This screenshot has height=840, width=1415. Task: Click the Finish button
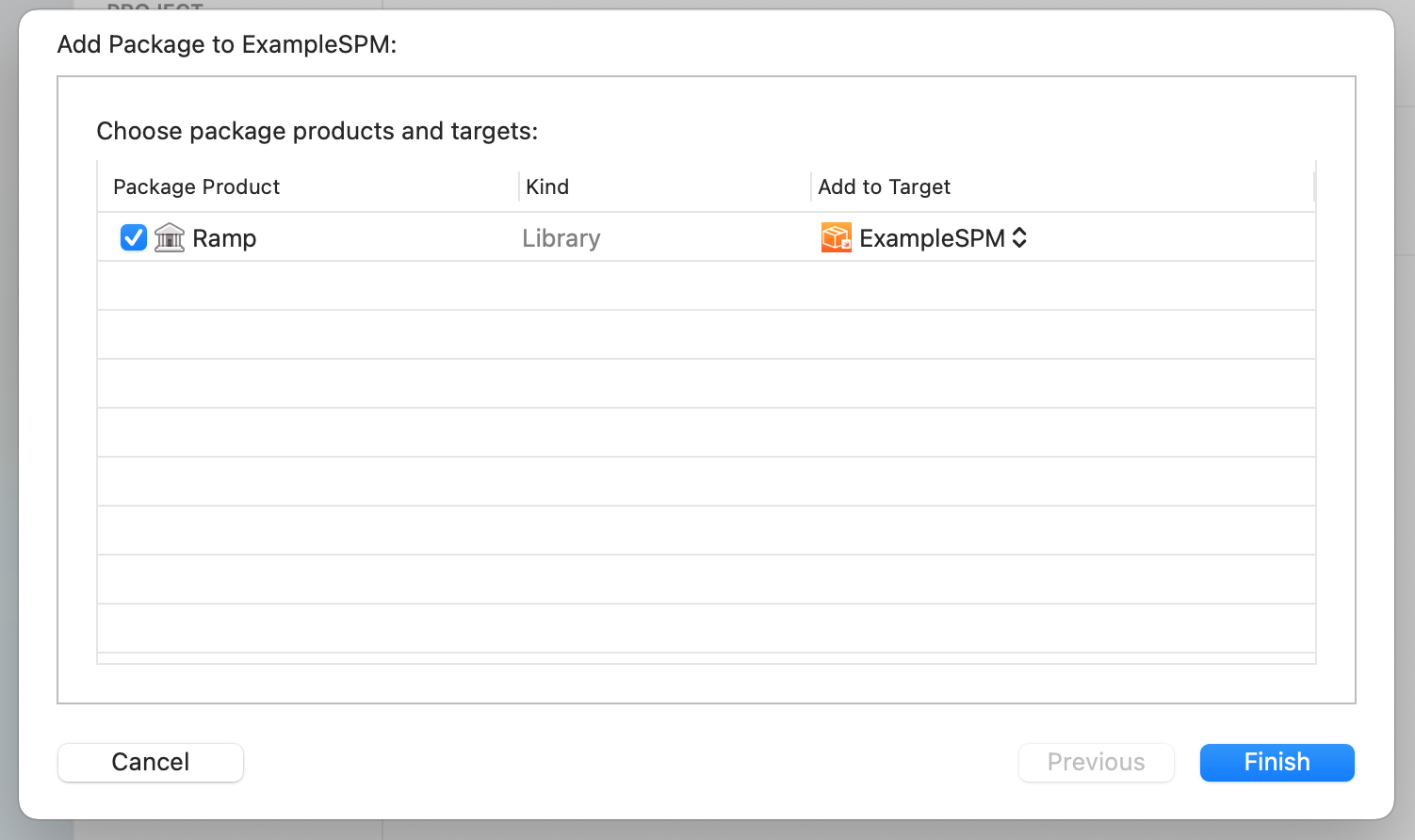click(1277, 763)
